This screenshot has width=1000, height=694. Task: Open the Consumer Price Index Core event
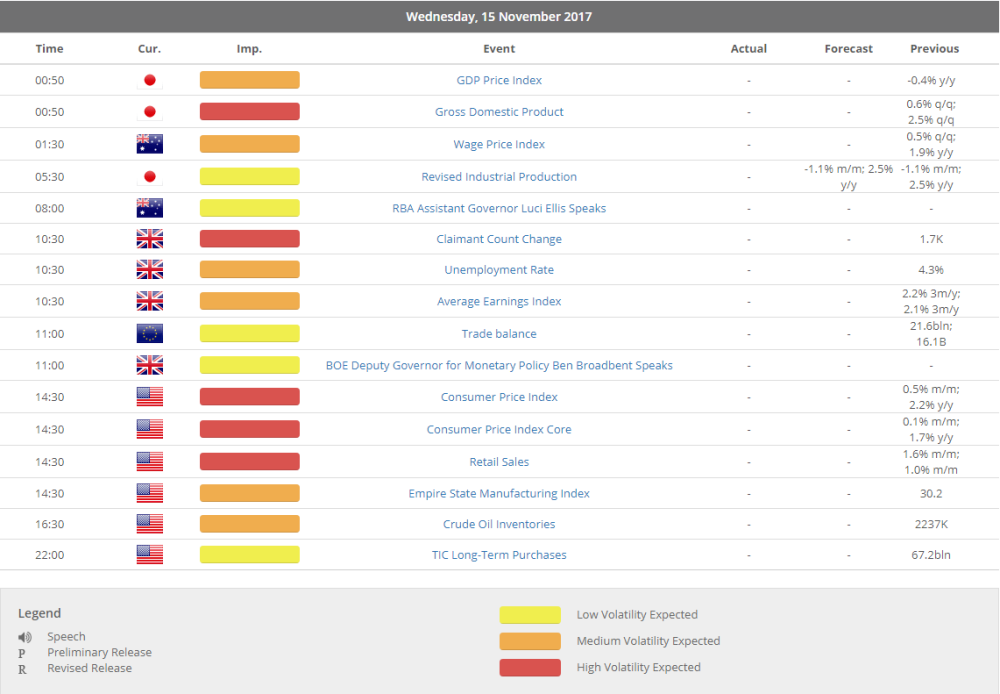click(x=499, y=428)
